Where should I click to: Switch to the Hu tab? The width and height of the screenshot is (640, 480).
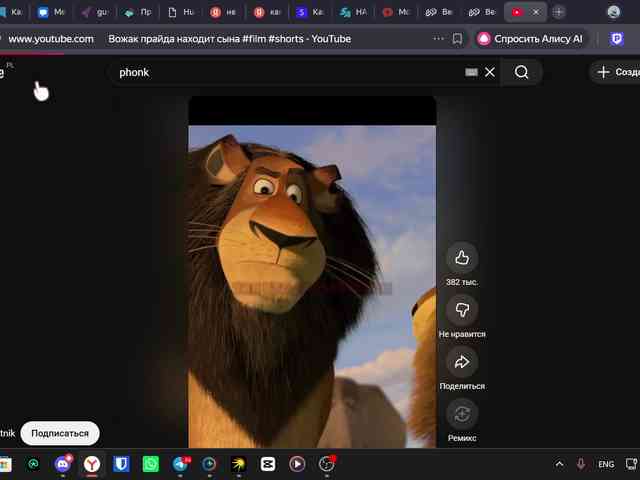coord(181,12)
